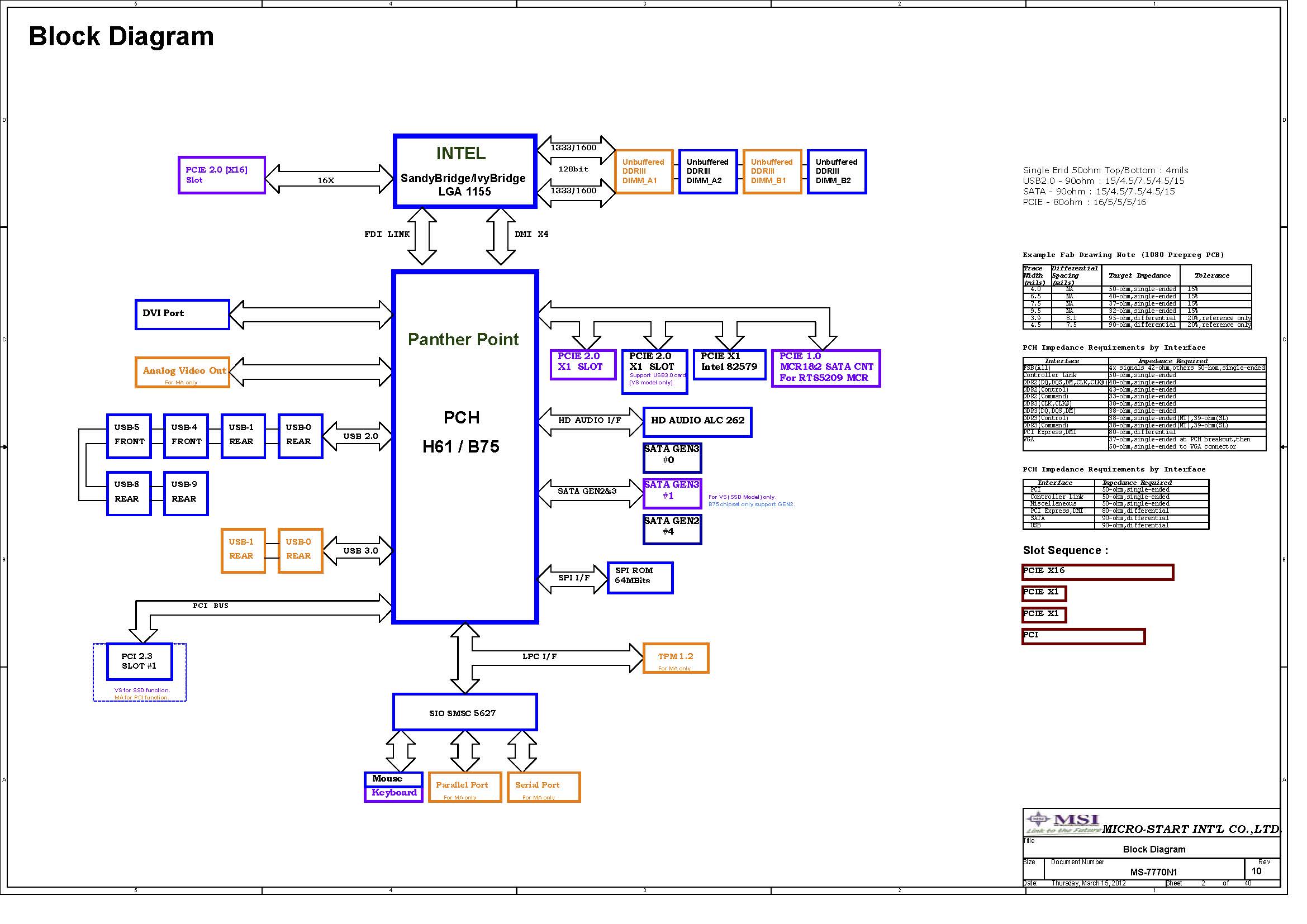Click the "Slot Sequence :" heading
This screenshot has width=1307, height=924.
point(1066,550)
